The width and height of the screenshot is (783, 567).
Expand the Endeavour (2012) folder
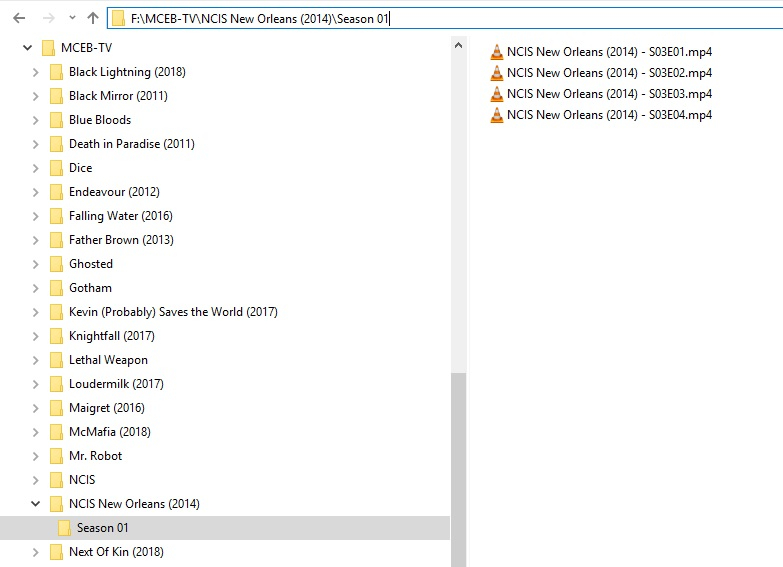pos(35,192)
